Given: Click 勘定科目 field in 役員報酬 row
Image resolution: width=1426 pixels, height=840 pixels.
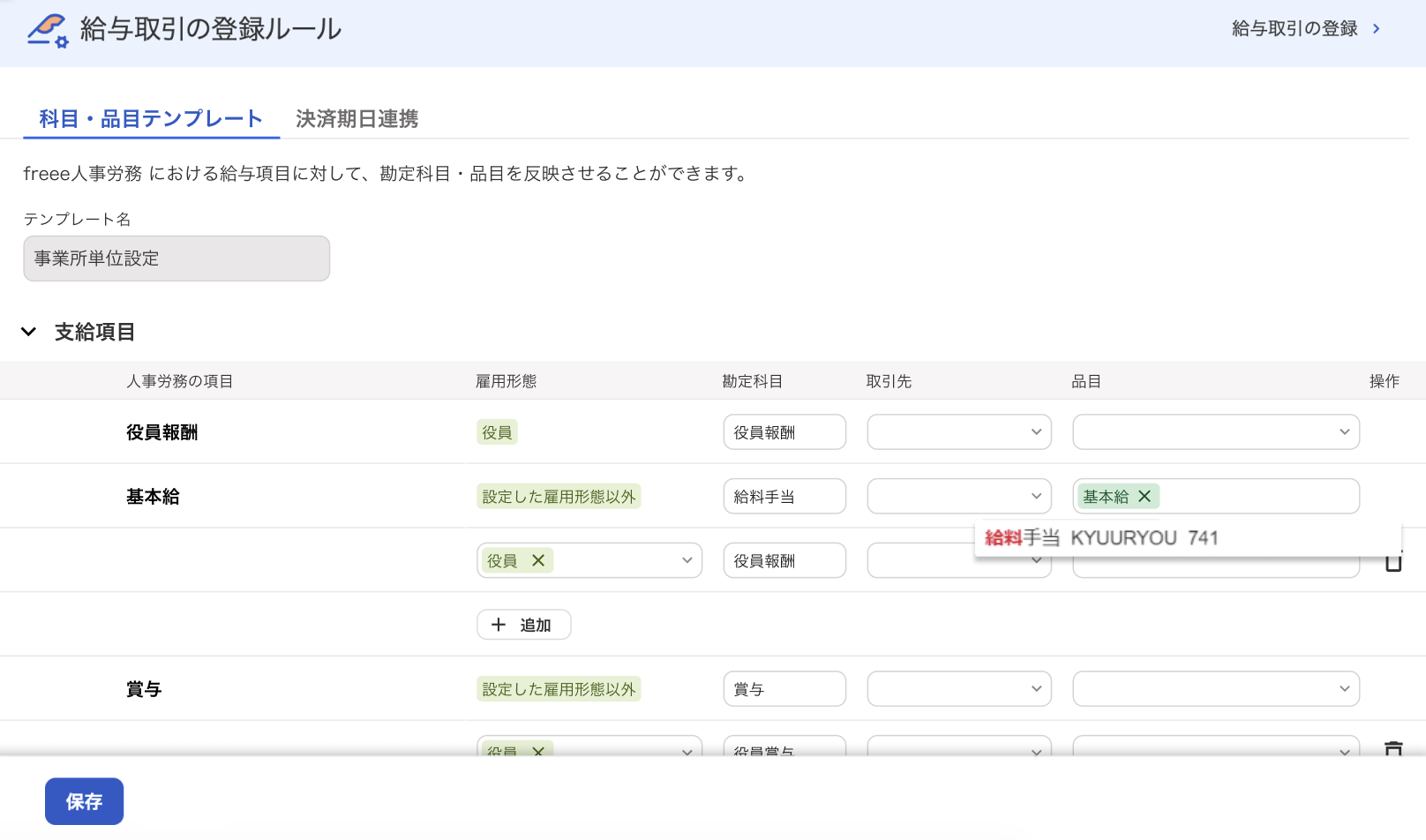Looking at the screenshot, I should click(x=784, y=432).
